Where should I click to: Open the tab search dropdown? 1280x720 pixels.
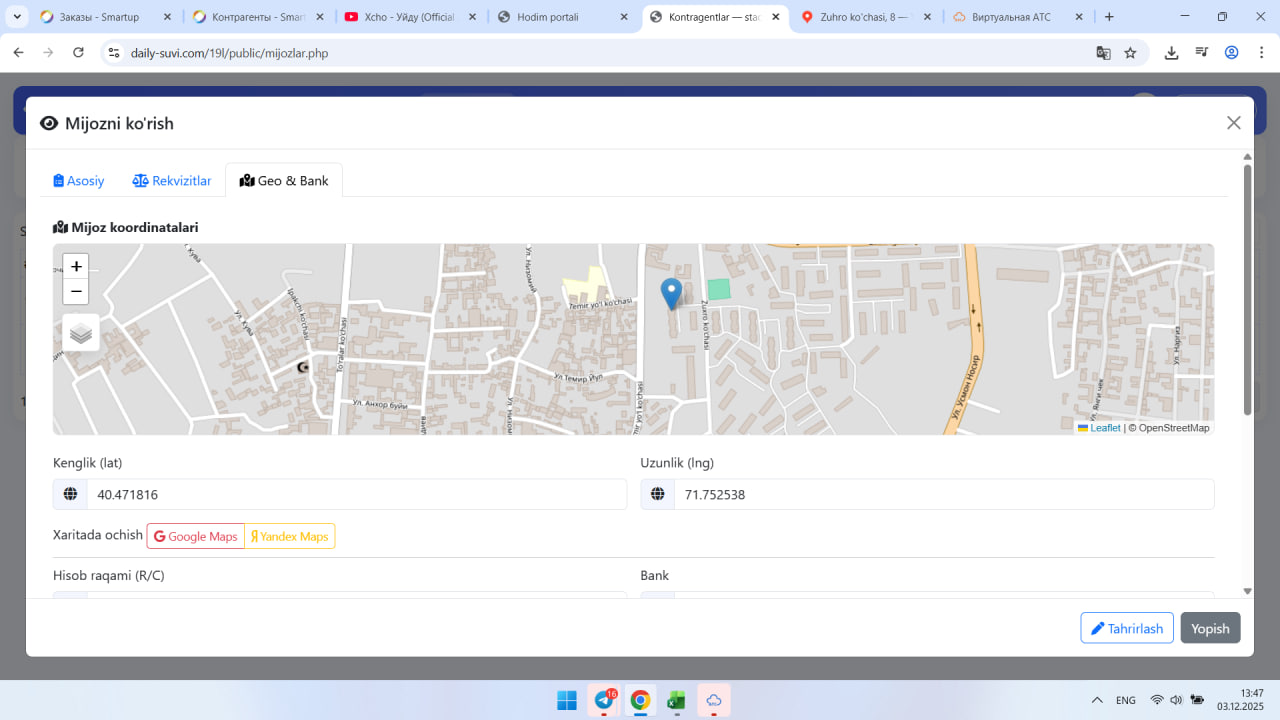coord(17,17)
